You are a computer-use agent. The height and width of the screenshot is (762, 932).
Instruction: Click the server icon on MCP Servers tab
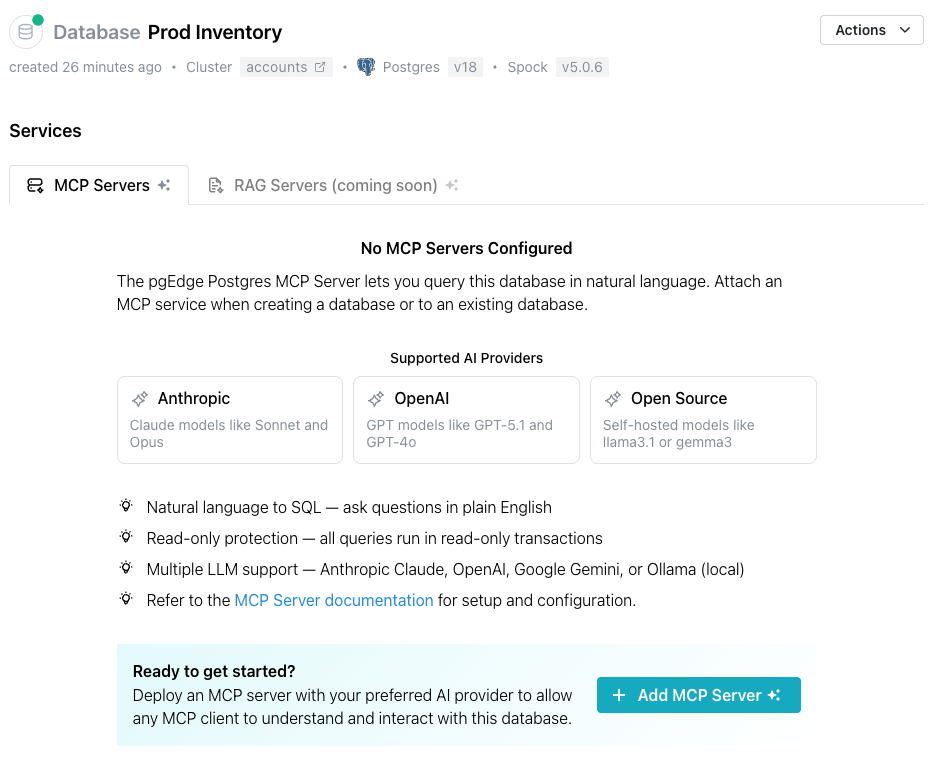[x=35, y=185]
